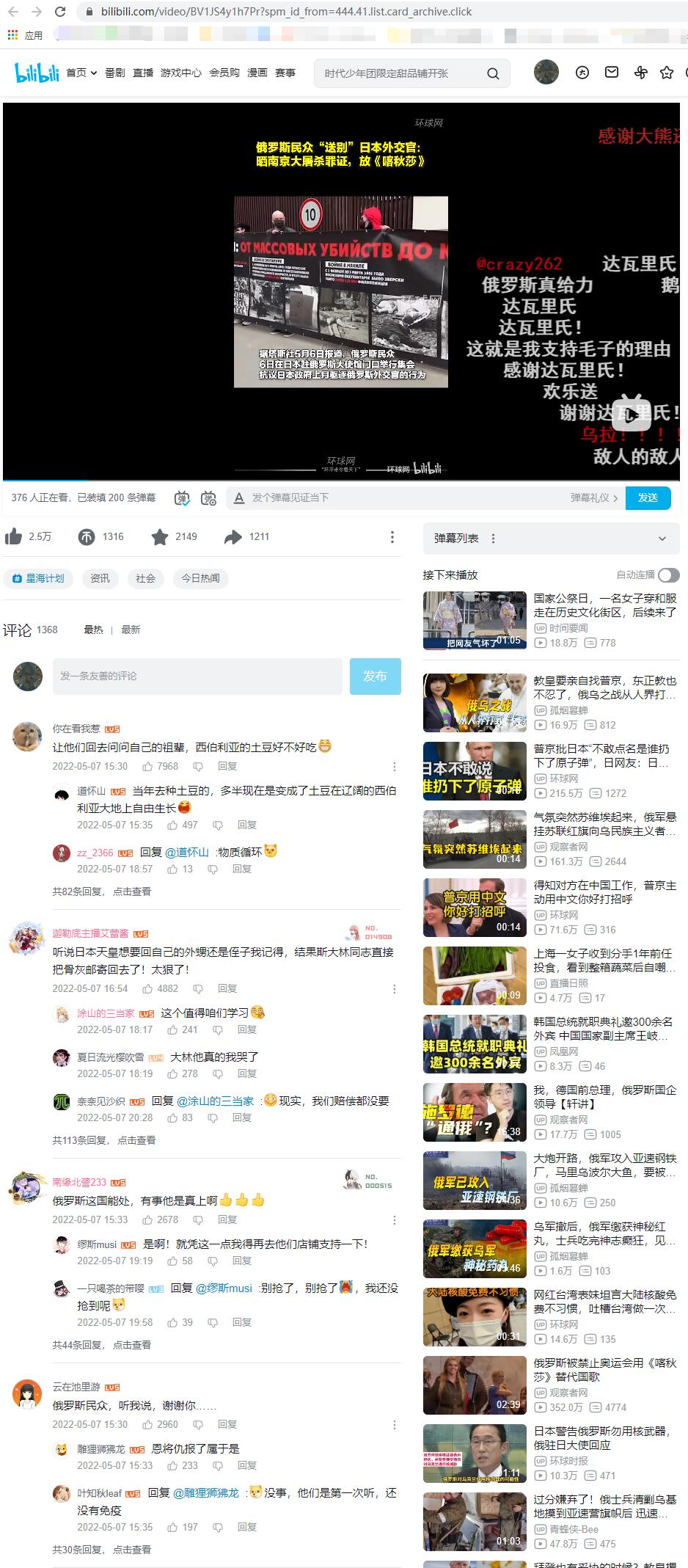Toggle danmaku display on the player
The width and height of the screenshot is (688, 1568).
(182, 498)
